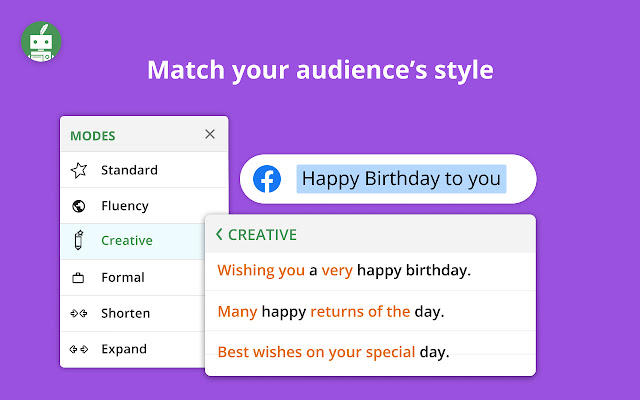Click the Expand arrows icon
This screenshot has height=400, width=640.
(79, 350)
